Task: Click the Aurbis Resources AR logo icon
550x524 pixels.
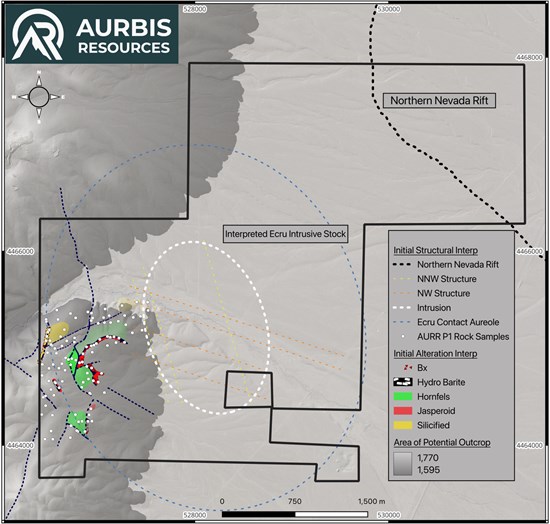Action: pyautogui.click(x=38, y=34)
